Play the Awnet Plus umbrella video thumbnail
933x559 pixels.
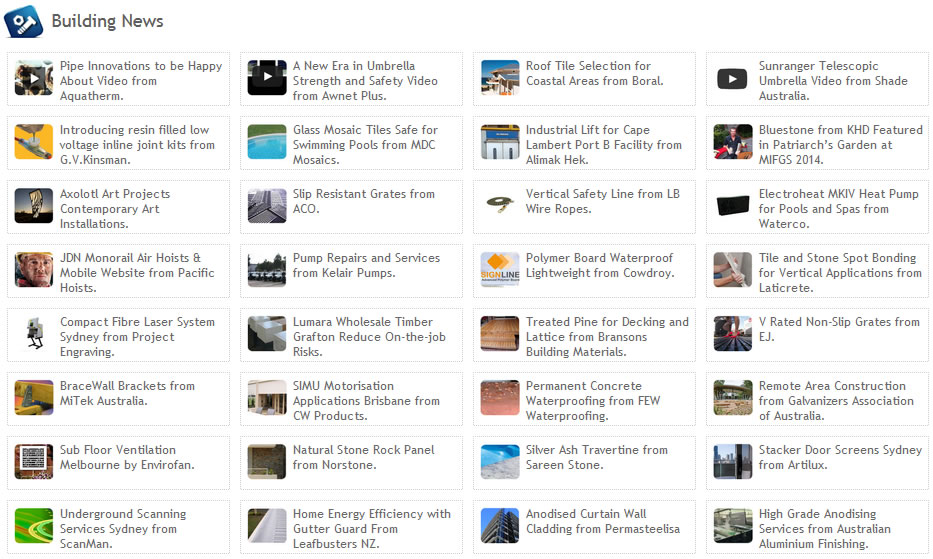[x=267, y=77]
